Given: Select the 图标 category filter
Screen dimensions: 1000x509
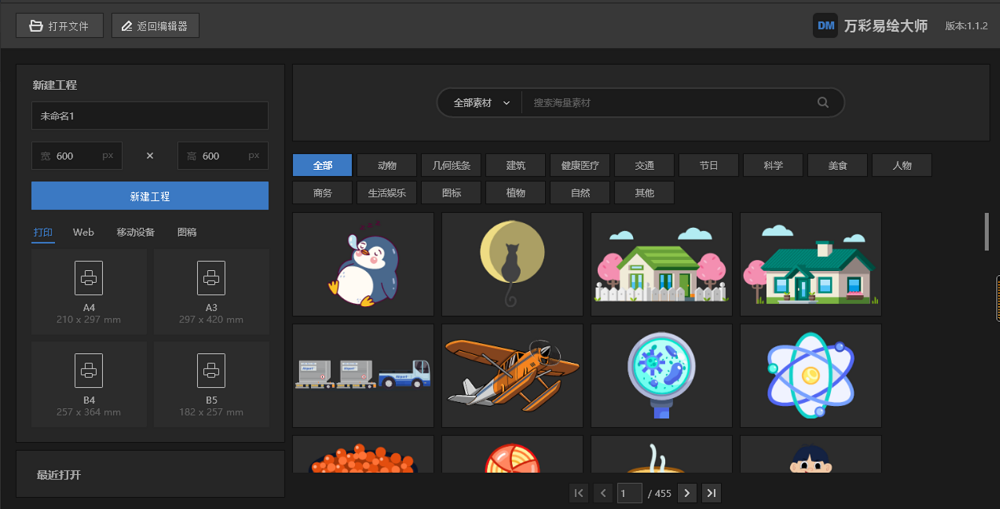Looking at the screenshot, I should click(x=451, y=193).
